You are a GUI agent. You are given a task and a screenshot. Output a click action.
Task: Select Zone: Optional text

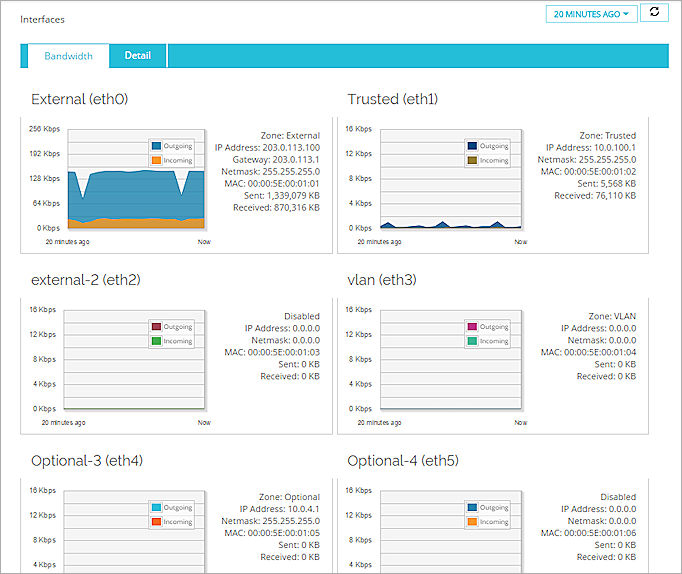pyautogui.click(x=289, y=497)
